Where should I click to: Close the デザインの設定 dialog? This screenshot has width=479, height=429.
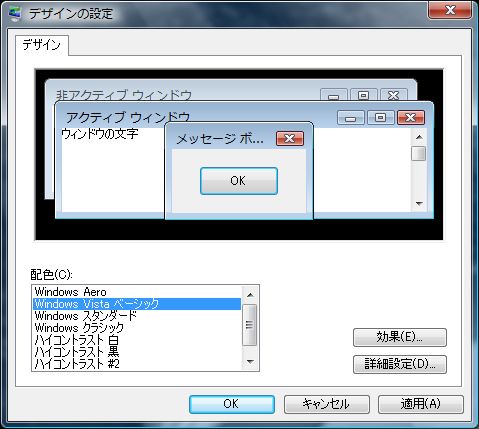click(450, 10)
